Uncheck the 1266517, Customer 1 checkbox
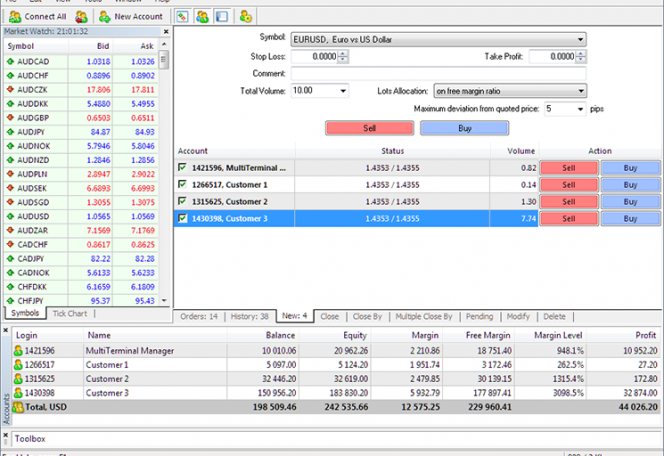Image resolution: width=664 pixels, height=456 pixels. tap(183, 184)
